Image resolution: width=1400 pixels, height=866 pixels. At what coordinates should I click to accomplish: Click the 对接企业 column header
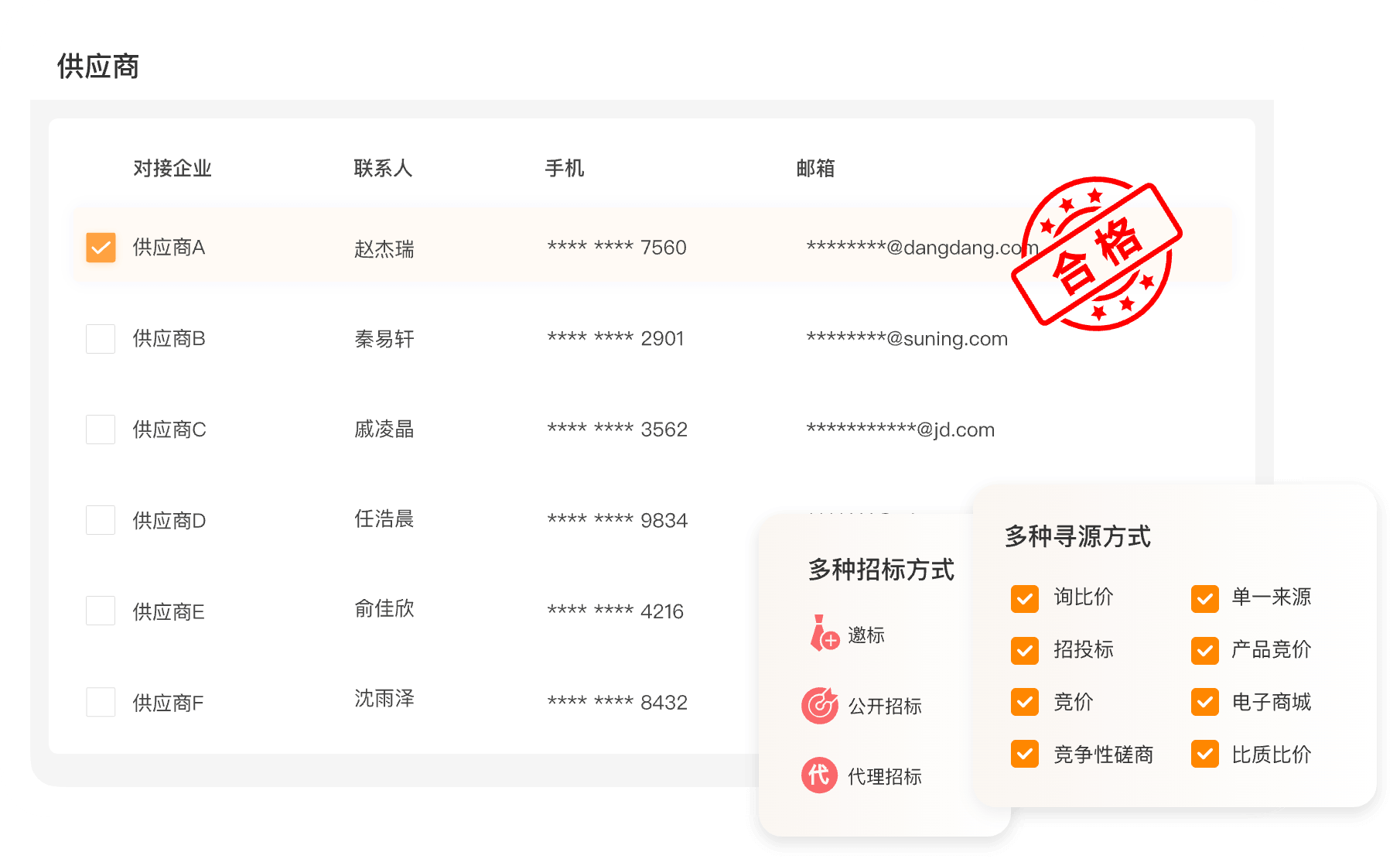pos(172,168)
